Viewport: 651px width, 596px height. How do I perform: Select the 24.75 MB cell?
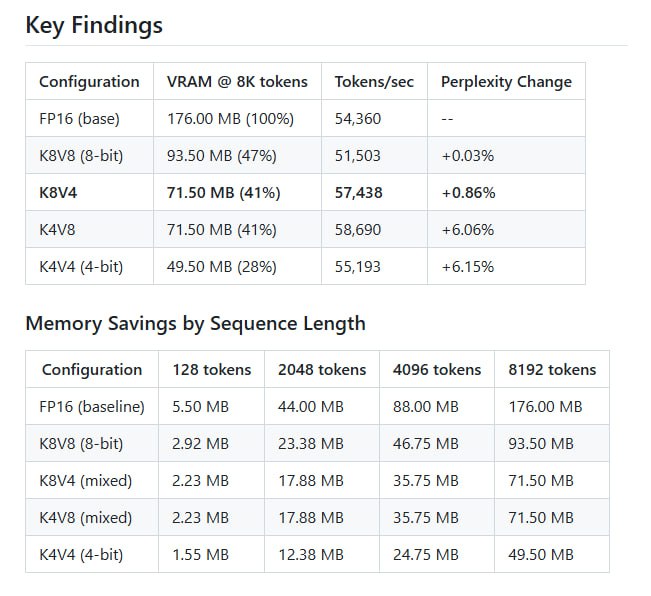click(x=426, y=554)
